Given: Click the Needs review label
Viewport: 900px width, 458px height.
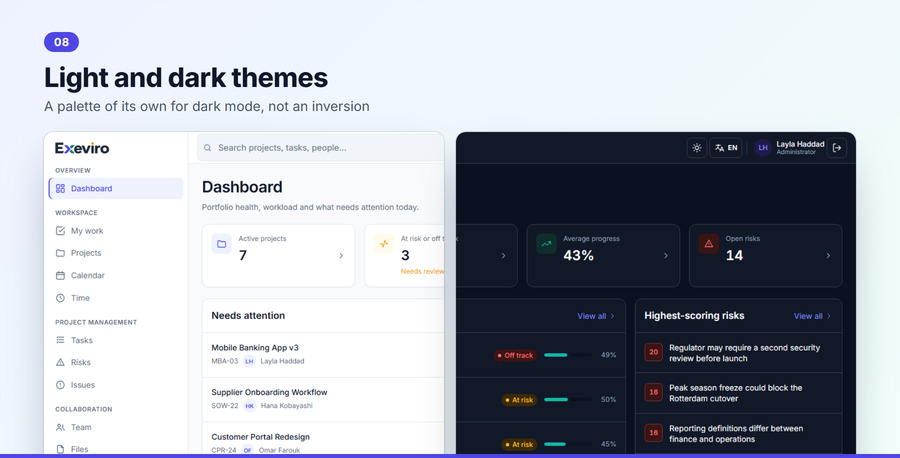Looking at the screenshot, I should tap(422, 271).
